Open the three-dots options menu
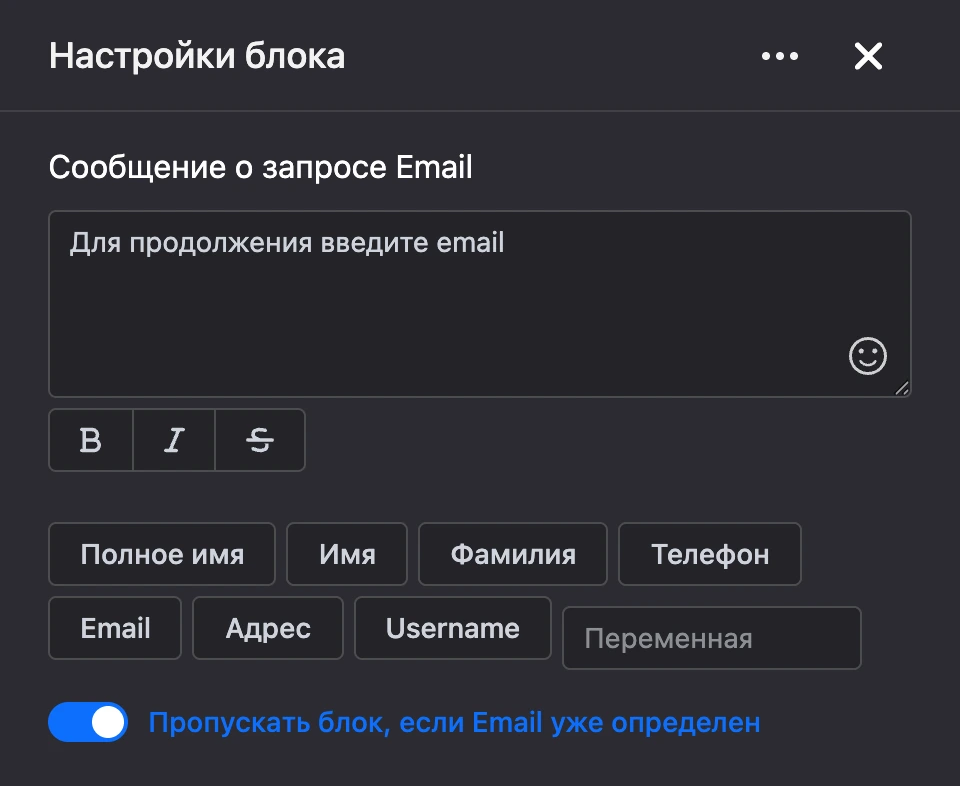The width and height of the screenshot is (960, 786). [x=779, y=56]
